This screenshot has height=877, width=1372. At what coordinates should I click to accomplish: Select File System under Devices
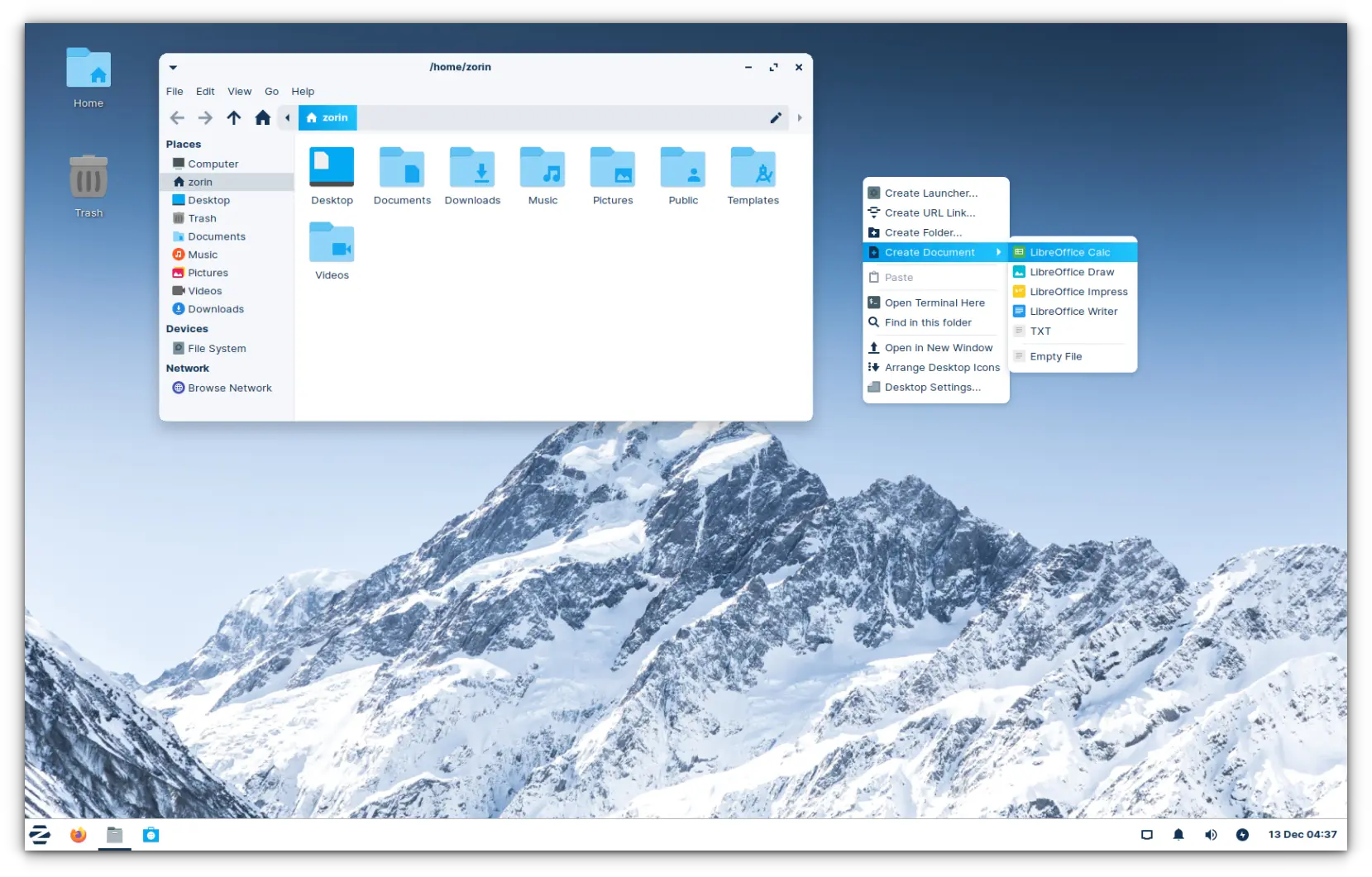(x=227, y=349)
